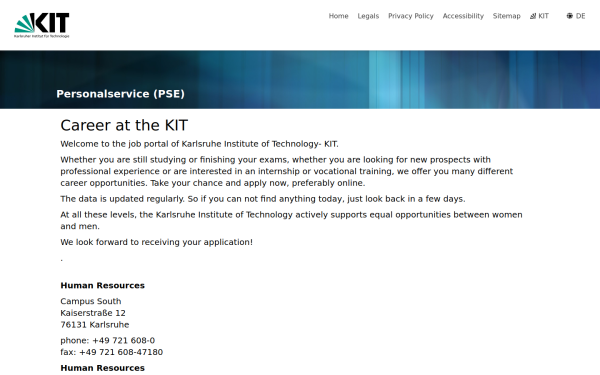Open the Sitemap link
Screen dimensions: 600x375
[x=506, y=16]
